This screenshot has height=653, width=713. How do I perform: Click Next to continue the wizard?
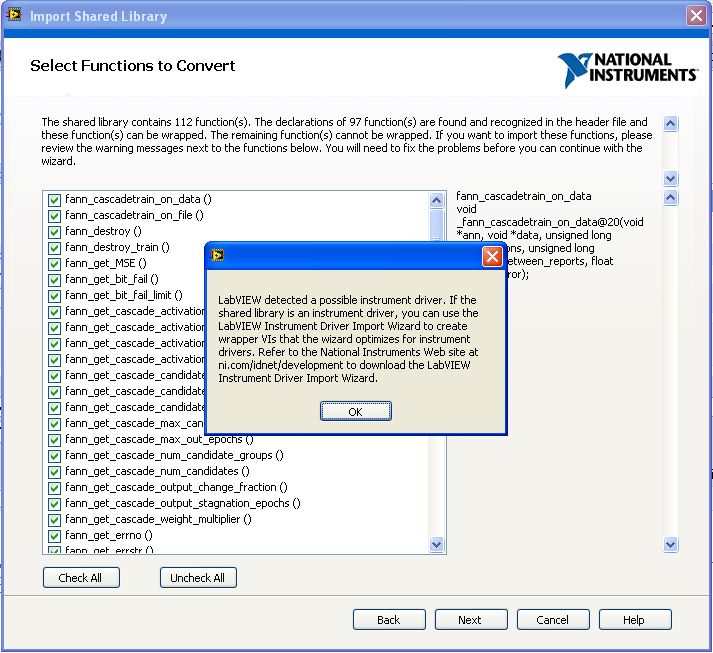click(x=471, y=620)
